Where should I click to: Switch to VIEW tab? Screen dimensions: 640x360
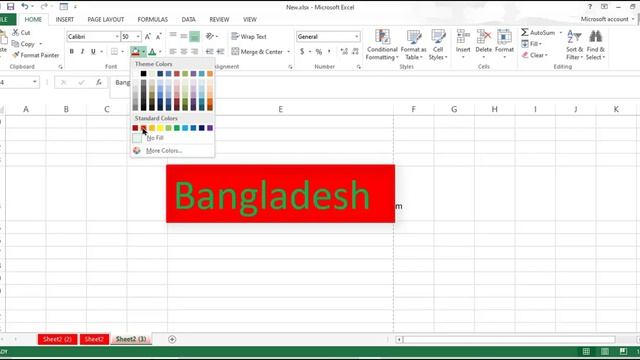pos(250,19)
